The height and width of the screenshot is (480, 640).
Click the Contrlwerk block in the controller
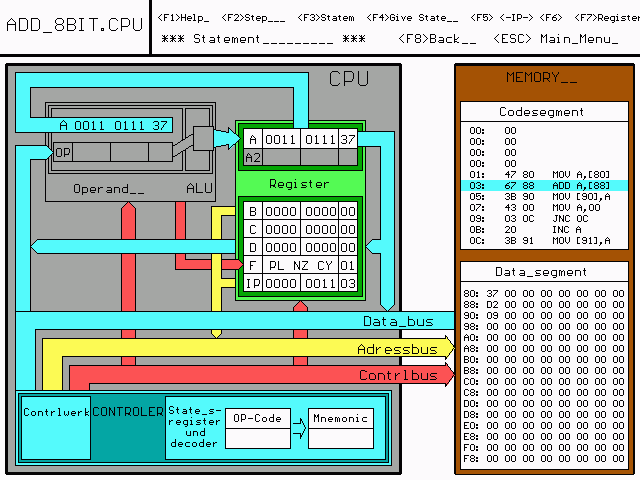pyautogui.click(x=56, y=427)
